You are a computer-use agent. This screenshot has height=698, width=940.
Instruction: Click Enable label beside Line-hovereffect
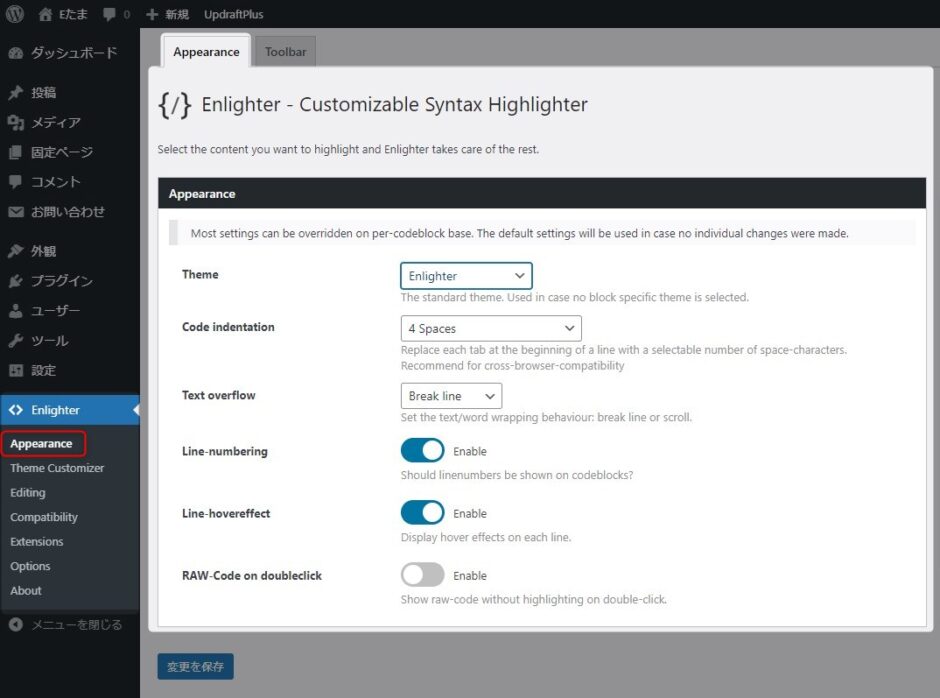coord(469,513)
